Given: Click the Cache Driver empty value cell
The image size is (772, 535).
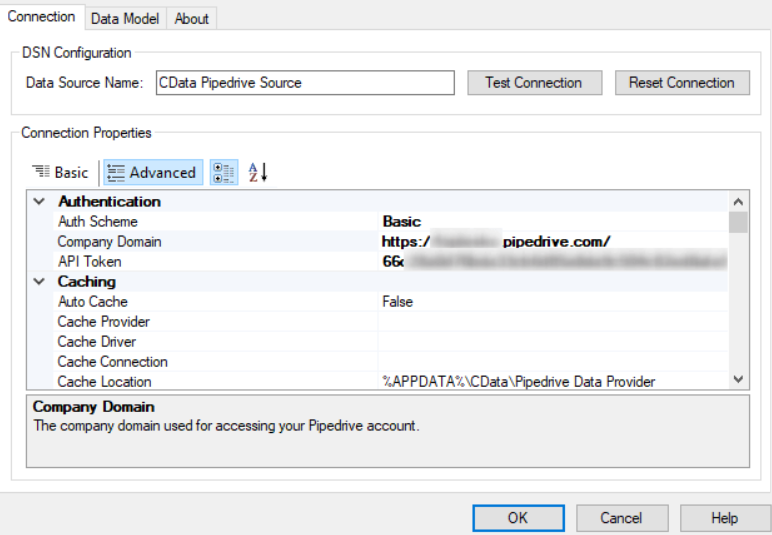Looking at the screenshot, I should tap(553, 342).
